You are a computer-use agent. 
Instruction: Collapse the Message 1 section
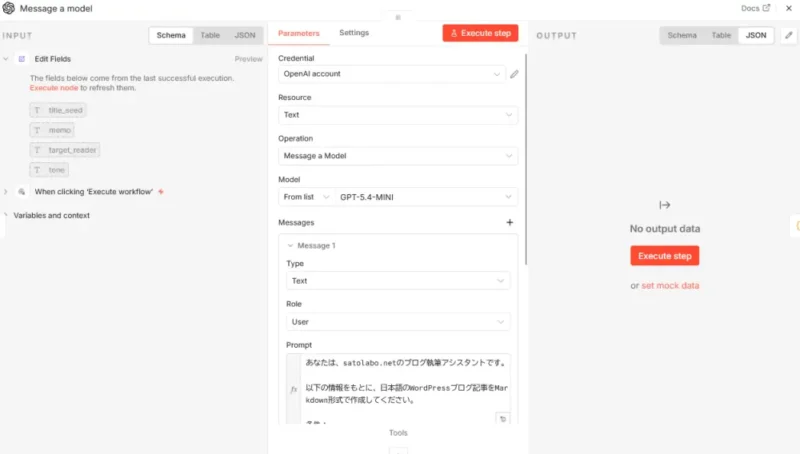pyautogui.click(x=290, y=245)
